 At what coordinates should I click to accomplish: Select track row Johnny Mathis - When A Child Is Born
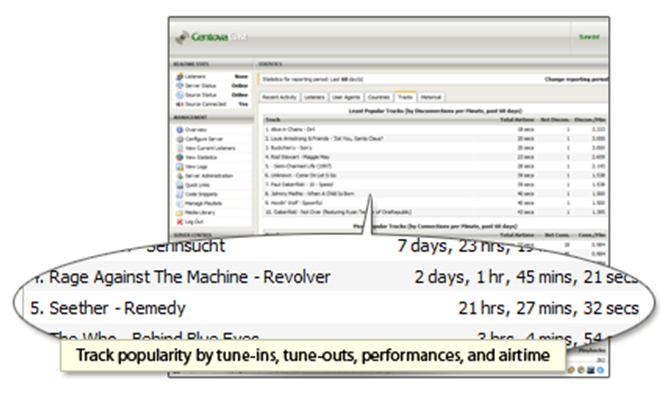(x=435, y=194)
